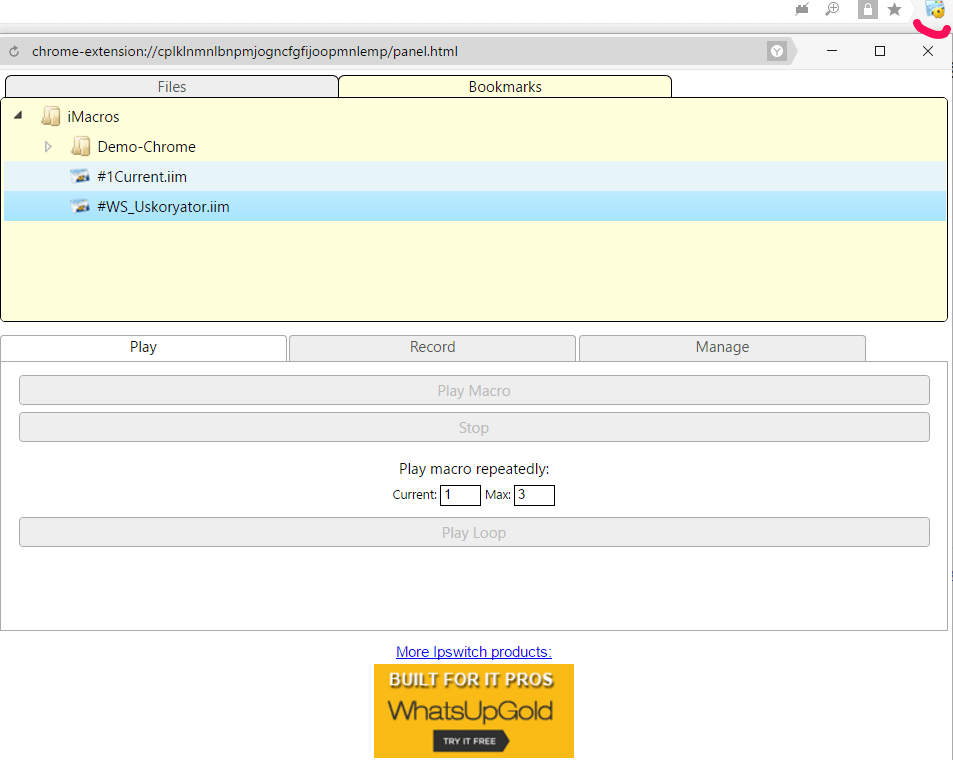Screen dimensions: 953x760
Task: Click the #WS_Uskoryator.iim macro file icon
Action: (80, 206)
